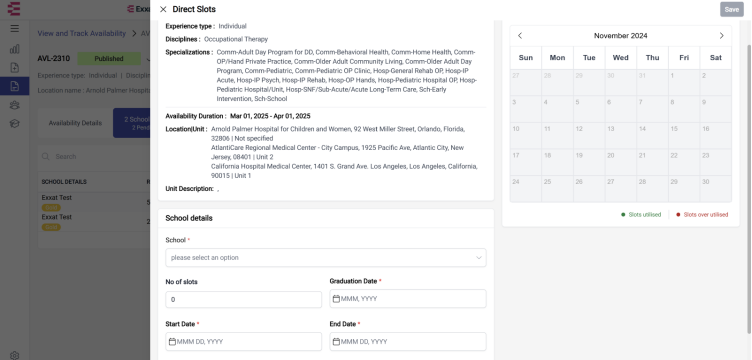752x360 pixels.
Task: Click the Save button
Action: pyautogui.click(x=731, y=9)
